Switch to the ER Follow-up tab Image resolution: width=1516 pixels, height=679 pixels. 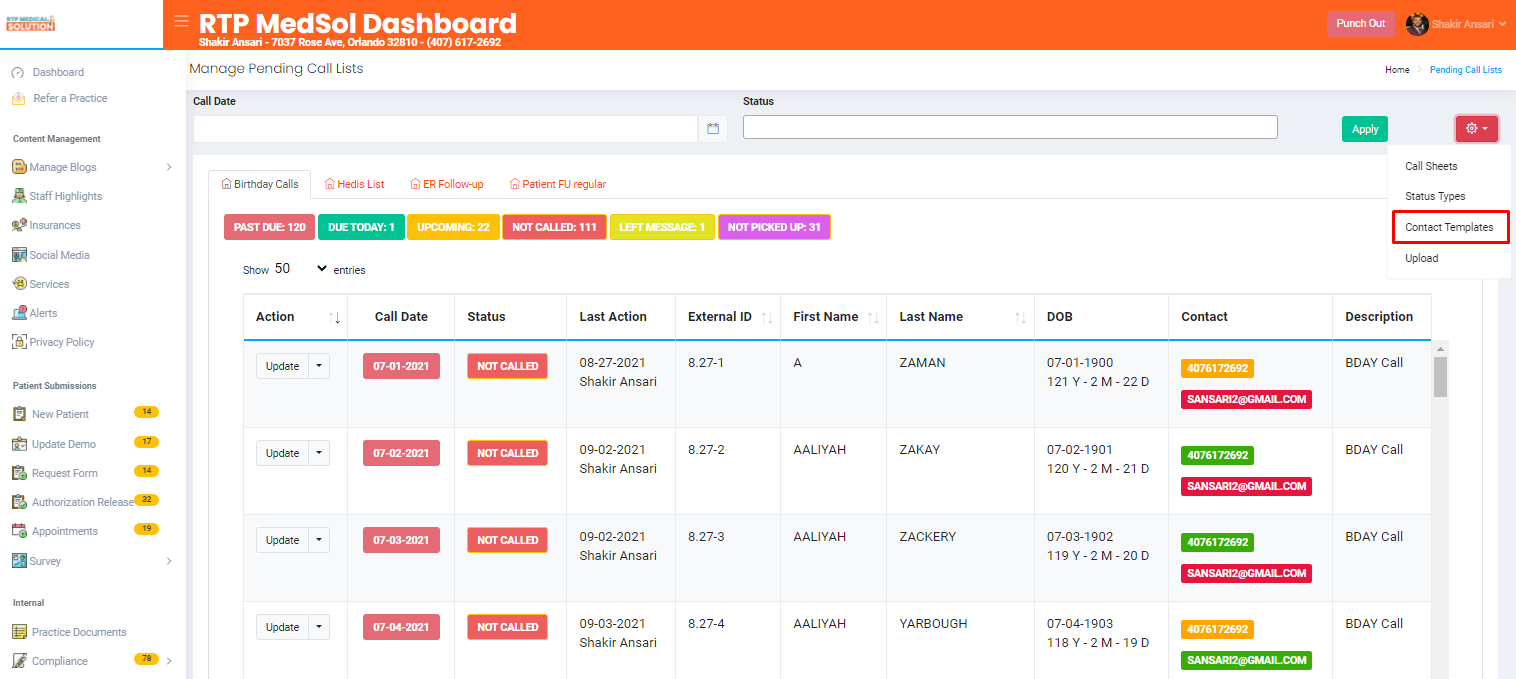coord(447,184)
